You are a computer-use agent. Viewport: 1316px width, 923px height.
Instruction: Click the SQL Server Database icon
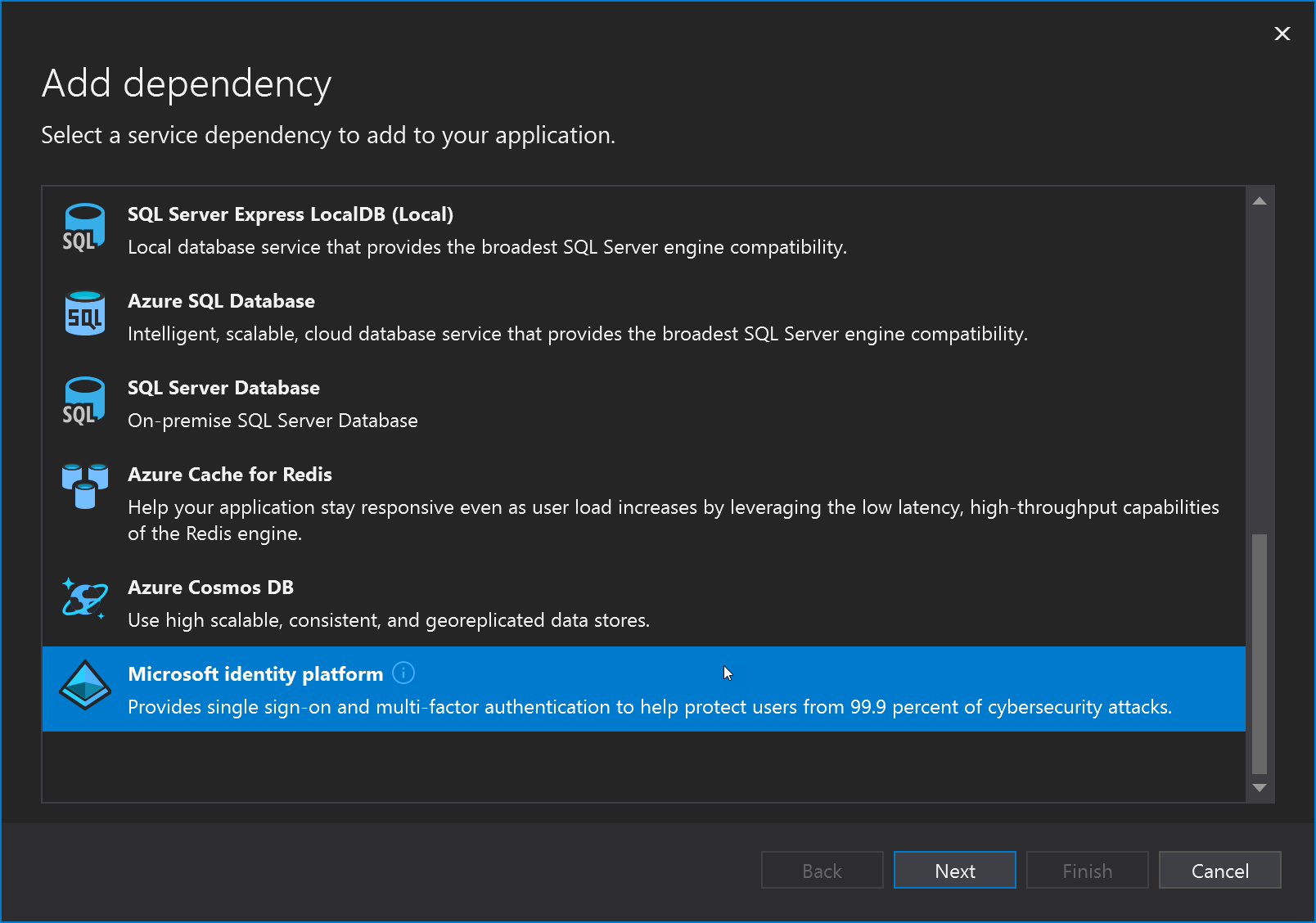(x=84, y=401)
